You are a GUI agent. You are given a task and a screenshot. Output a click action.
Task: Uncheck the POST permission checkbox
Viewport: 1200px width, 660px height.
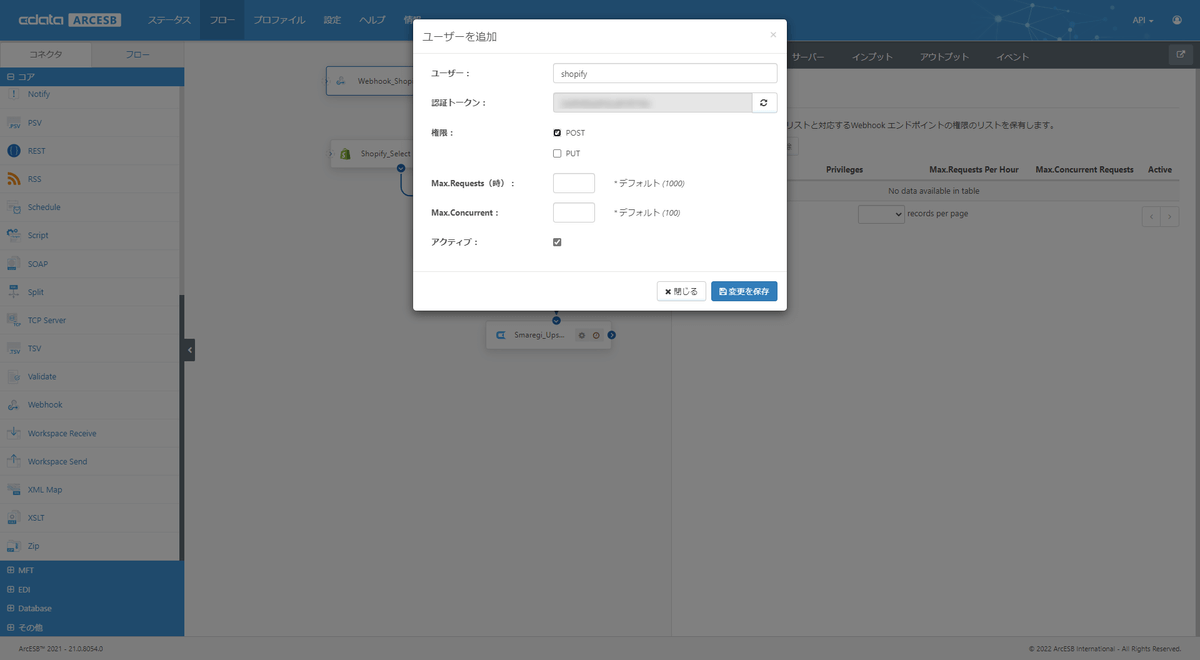point(557,133)
